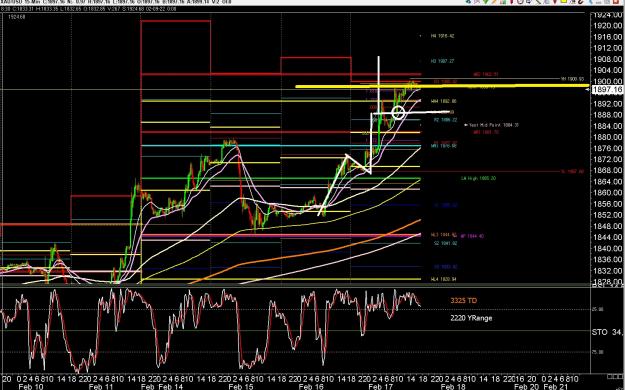The width and height of the screenshot is (625, 390).
Task: Click the orange 3325 TD text
Action: click(464, 300)
